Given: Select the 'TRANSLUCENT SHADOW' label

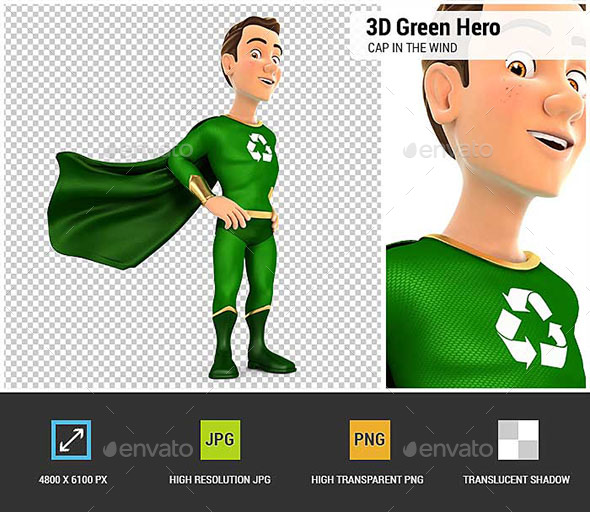Looking at the screenshot, I should click(x=516, y=480).
